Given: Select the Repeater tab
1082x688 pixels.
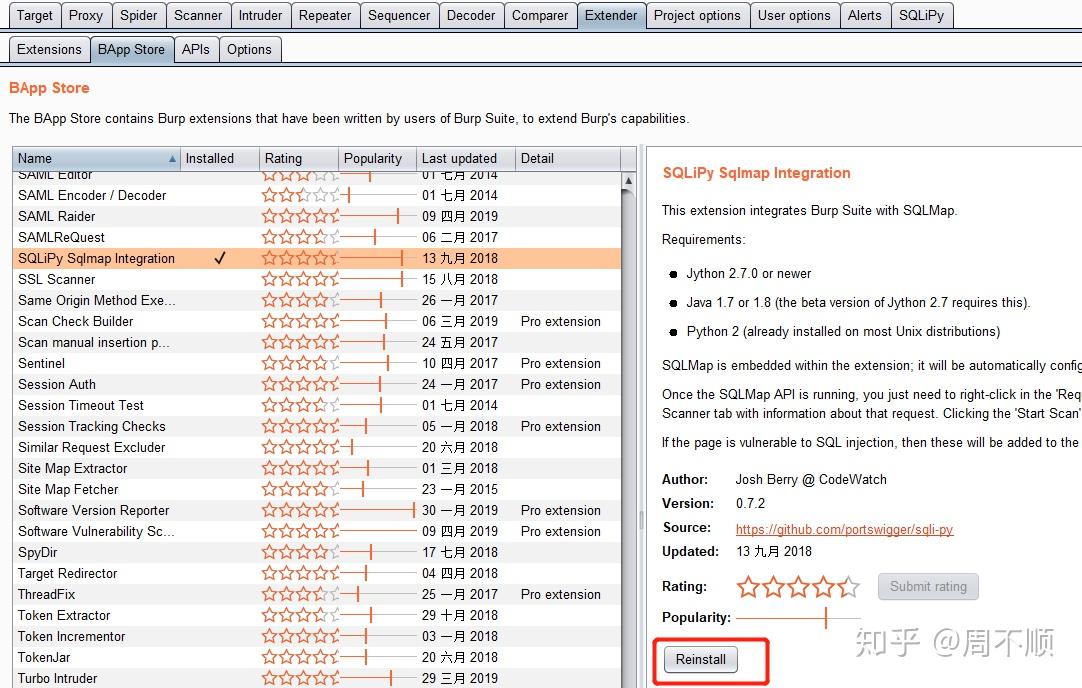Looking at the screenshot, I should click(324, 15).
